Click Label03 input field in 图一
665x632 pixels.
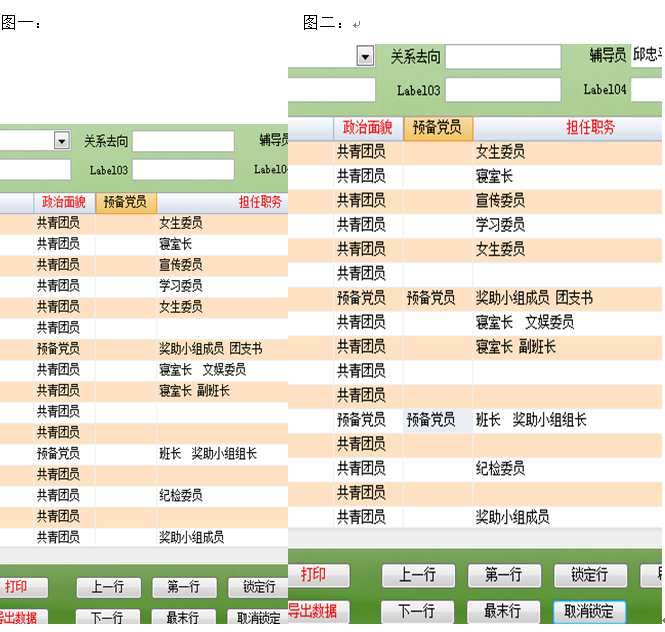tap(183, 170)
